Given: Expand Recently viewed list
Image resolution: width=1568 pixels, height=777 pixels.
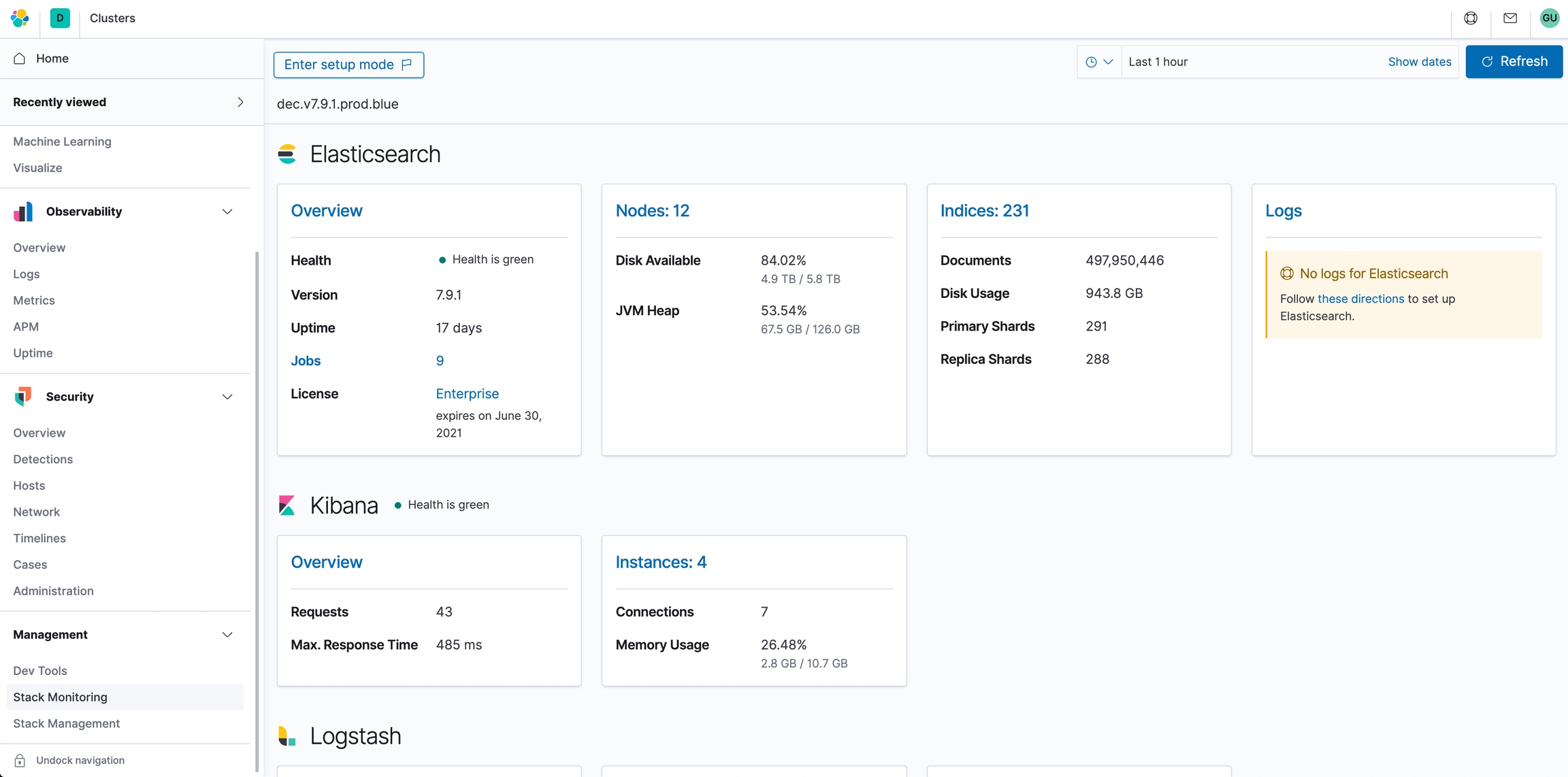Looking at the screenshot, I should point(240,102).
